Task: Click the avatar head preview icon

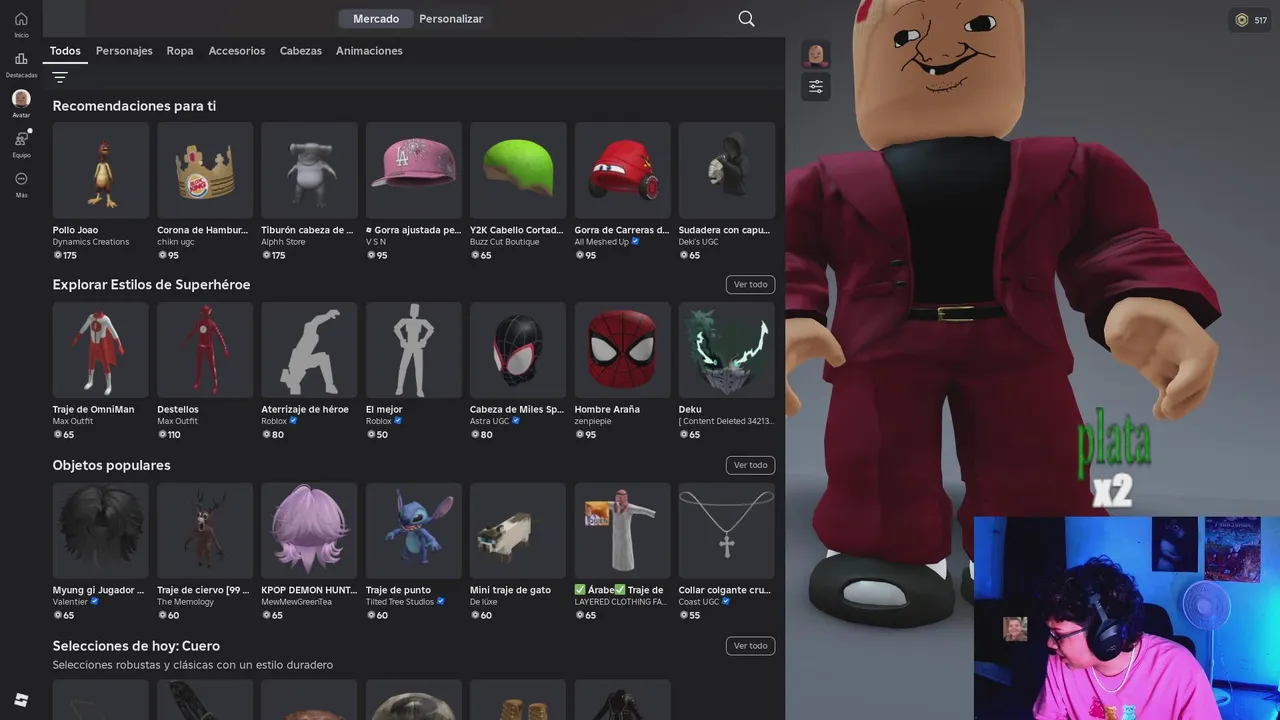Action: tap(816, 55)
